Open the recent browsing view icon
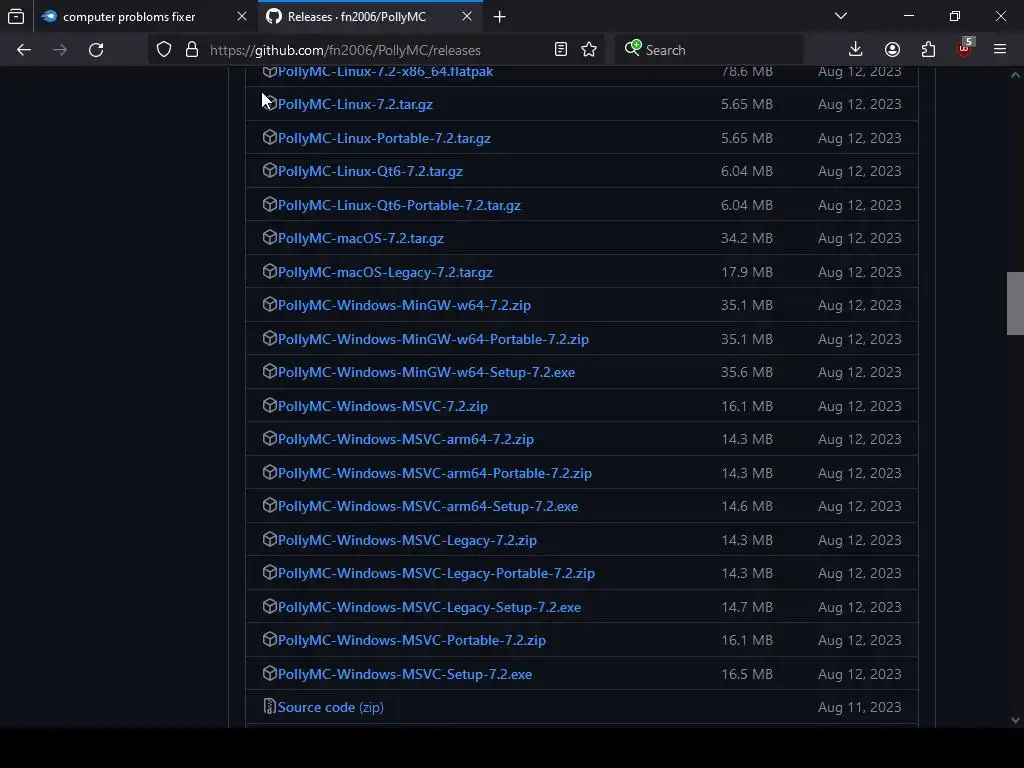 (16, 16)
